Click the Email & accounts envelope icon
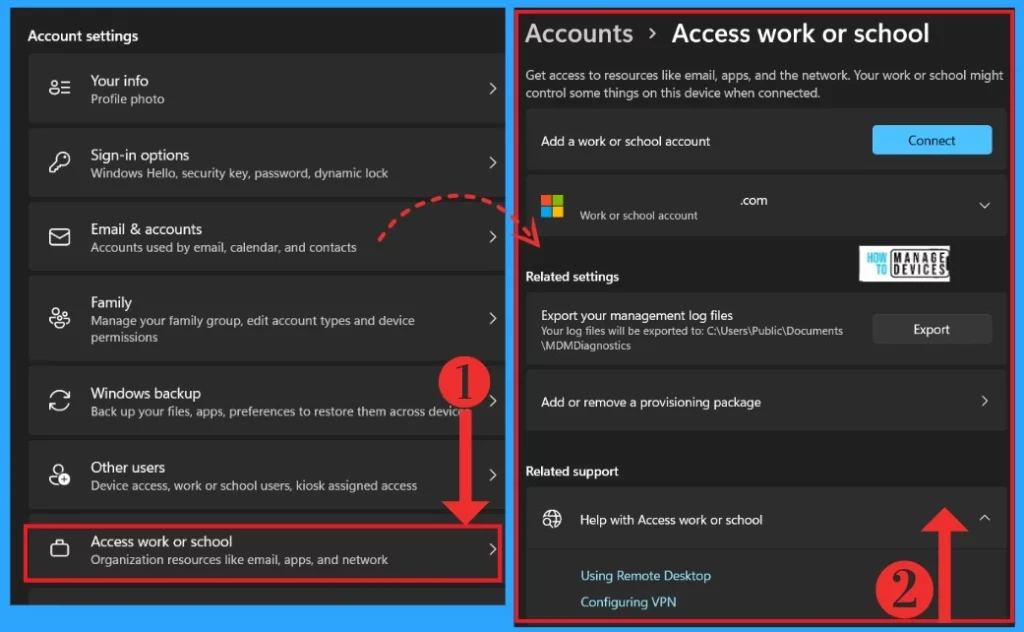The image size is (1024, 632). (x=59, y=236)
